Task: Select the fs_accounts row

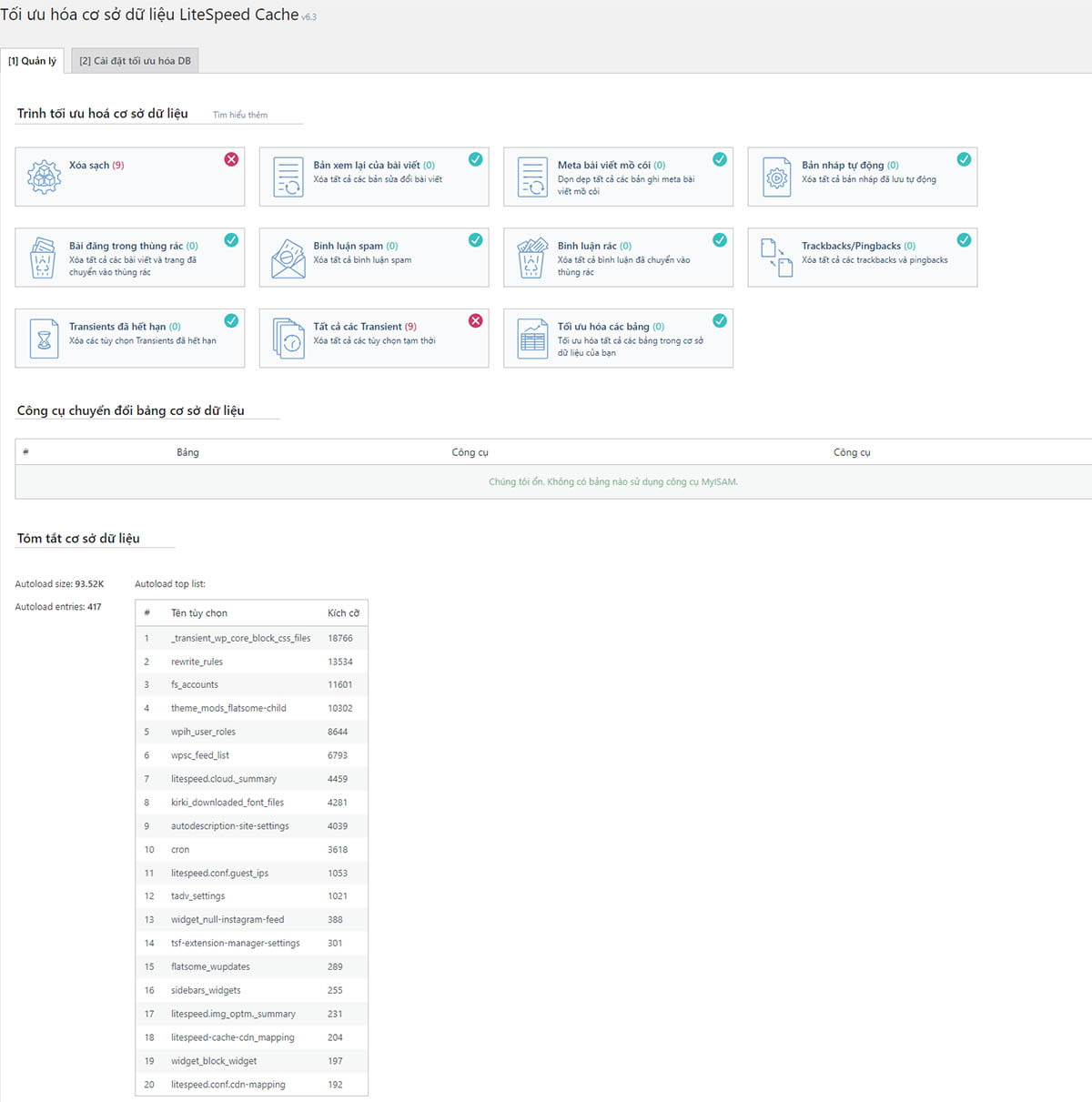Action: [x=252, y=685]
